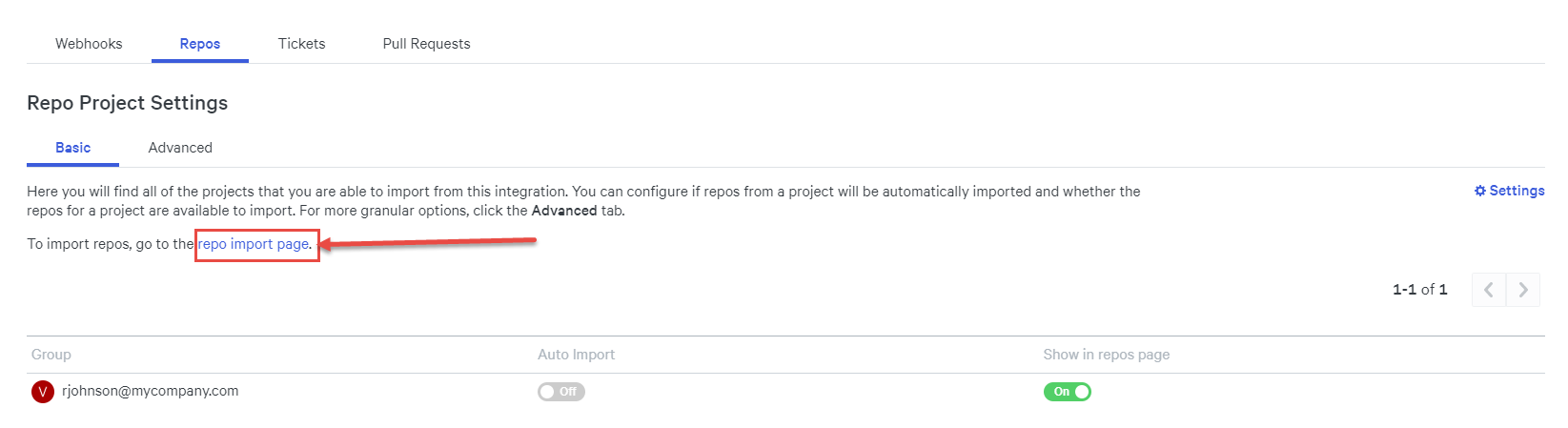Image resolution: width=1568 pixels, height=428 pixels.
Task: Turn off Show in repos page switch
Action: tap(1068, 392)
